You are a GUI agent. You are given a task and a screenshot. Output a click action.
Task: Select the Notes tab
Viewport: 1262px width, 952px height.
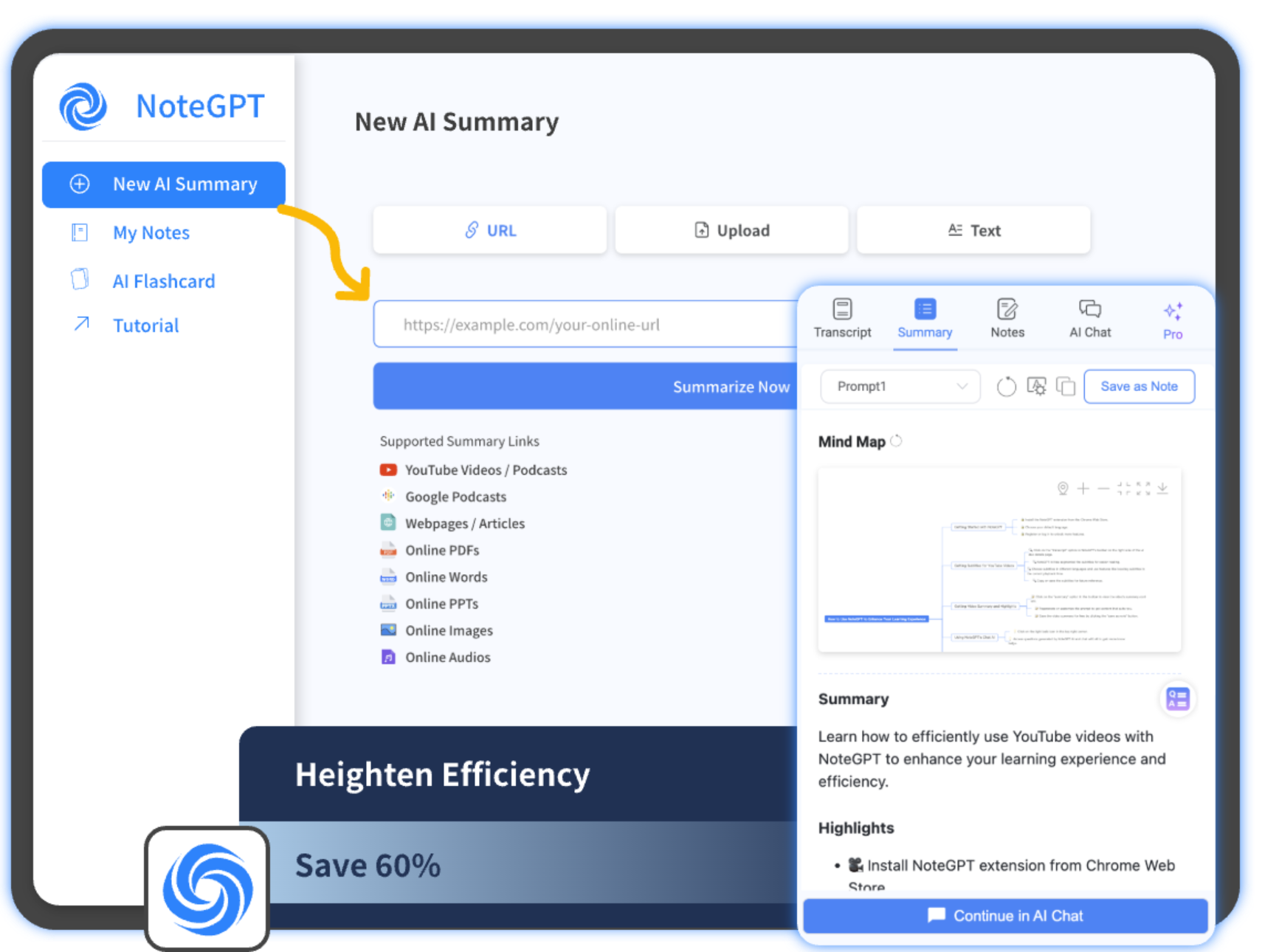point(1007,318)
